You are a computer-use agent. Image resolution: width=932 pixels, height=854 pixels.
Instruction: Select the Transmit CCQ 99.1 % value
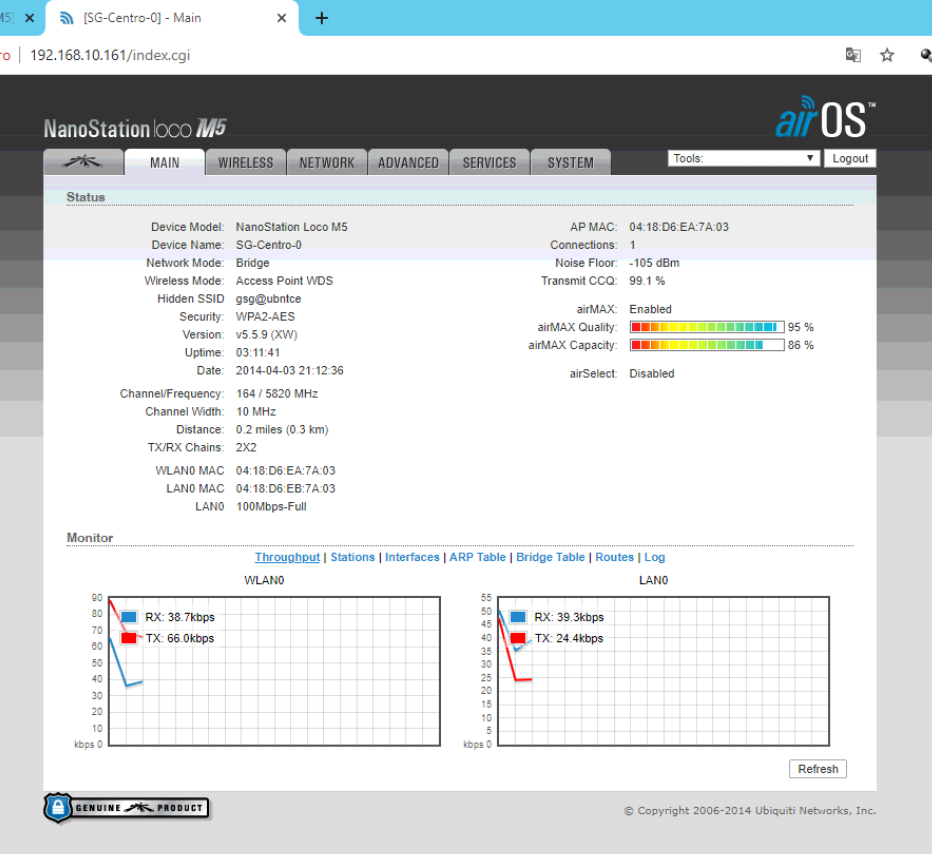(x=647, y=281)
